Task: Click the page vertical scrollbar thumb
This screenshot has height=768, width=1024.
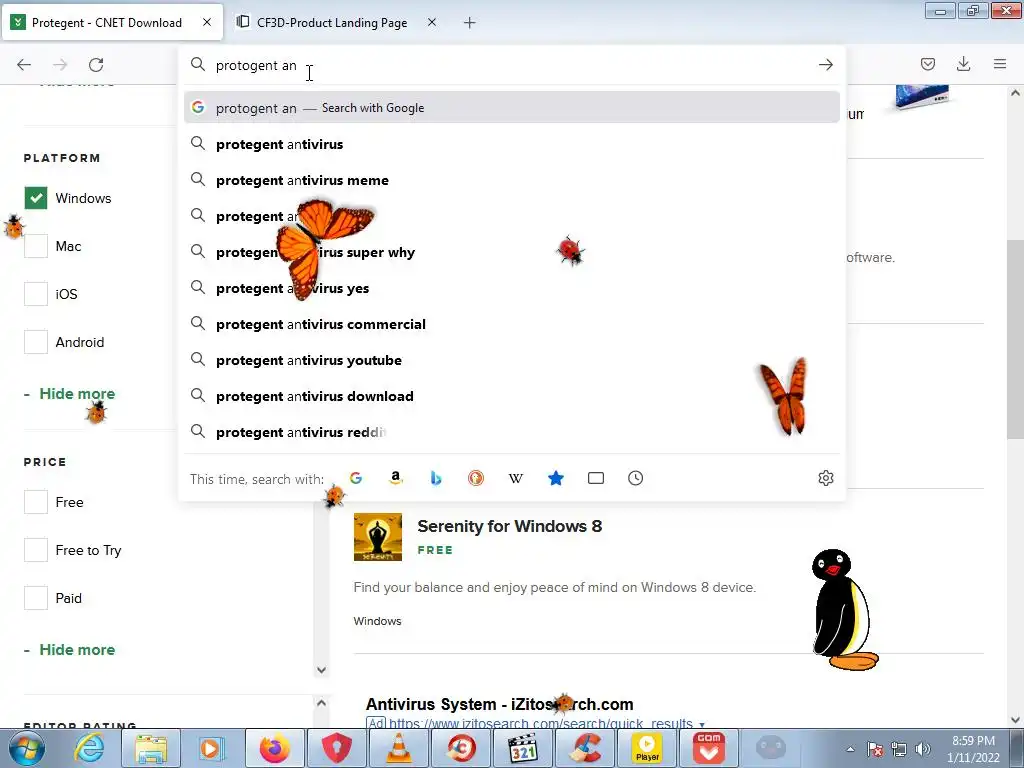Action: pyautogui.click(x=1015, y=339)
